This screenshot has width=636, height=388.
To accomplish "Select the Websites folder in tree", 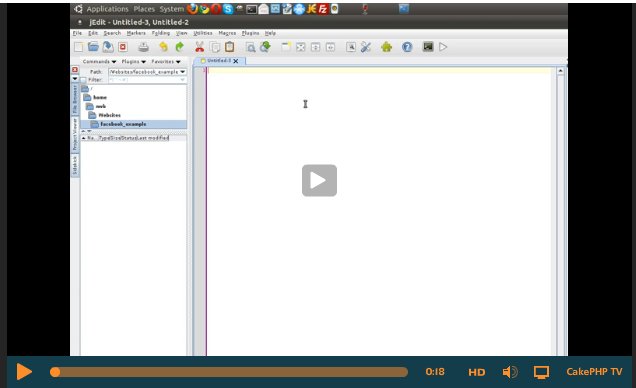I will click(x=104, y=115).
